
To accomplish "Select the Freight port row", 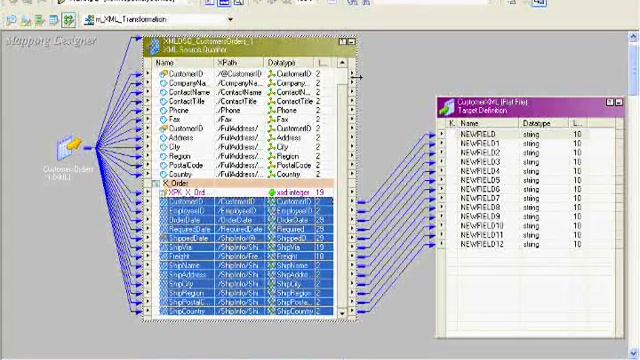I will pyautogui.click(x=246, y=257).
